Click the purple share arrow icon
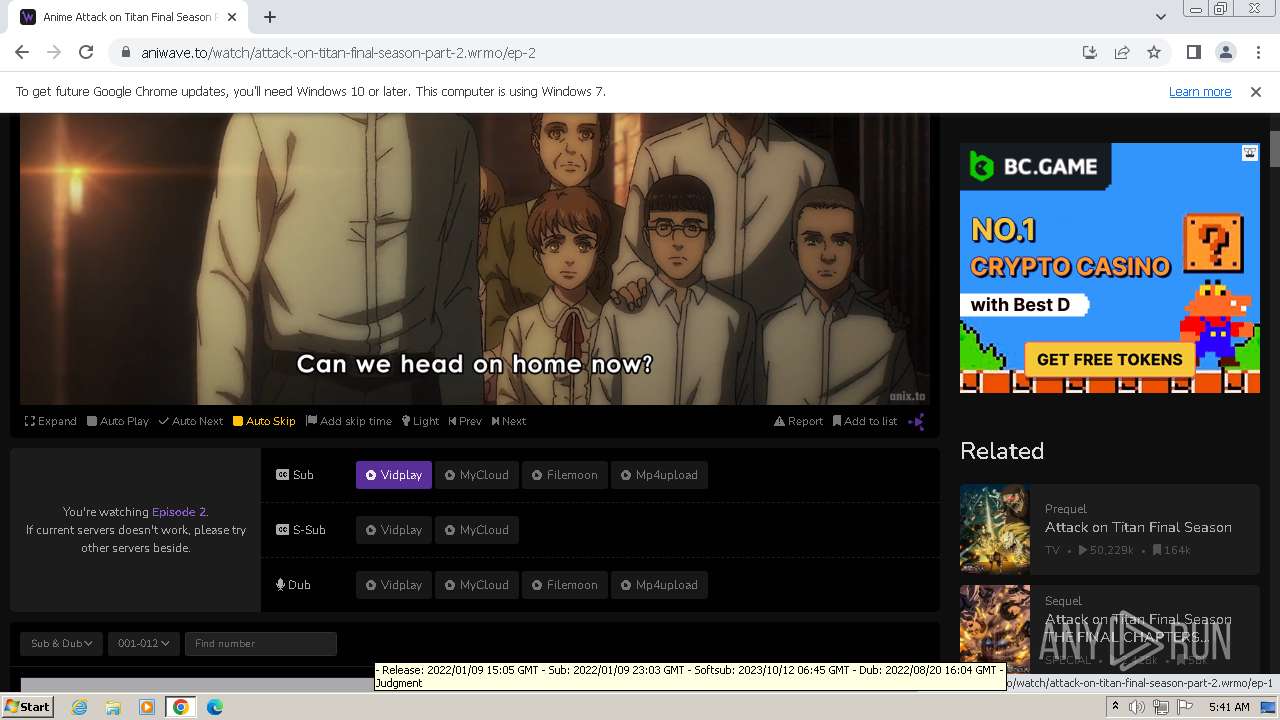The image size is (1280, 720). pos(916,422)
